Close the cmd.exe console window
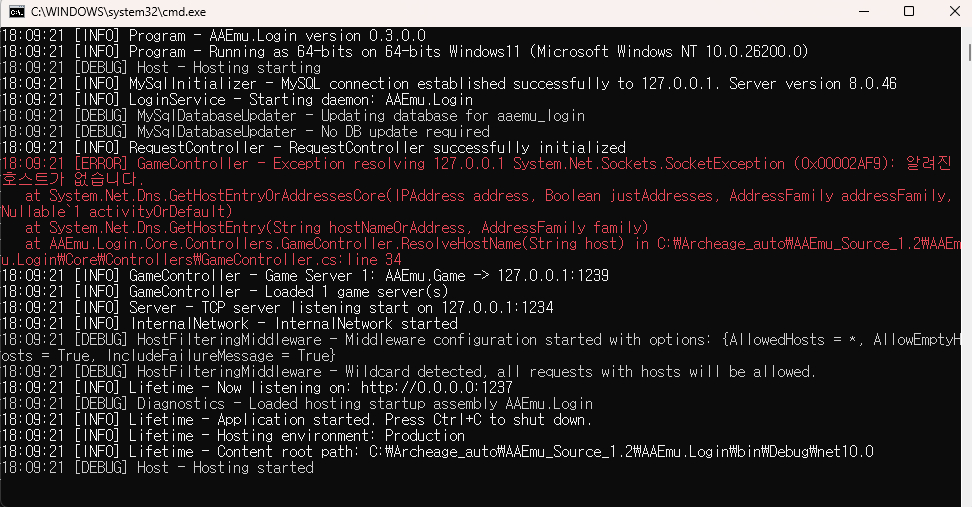 (x=954, y=12)
